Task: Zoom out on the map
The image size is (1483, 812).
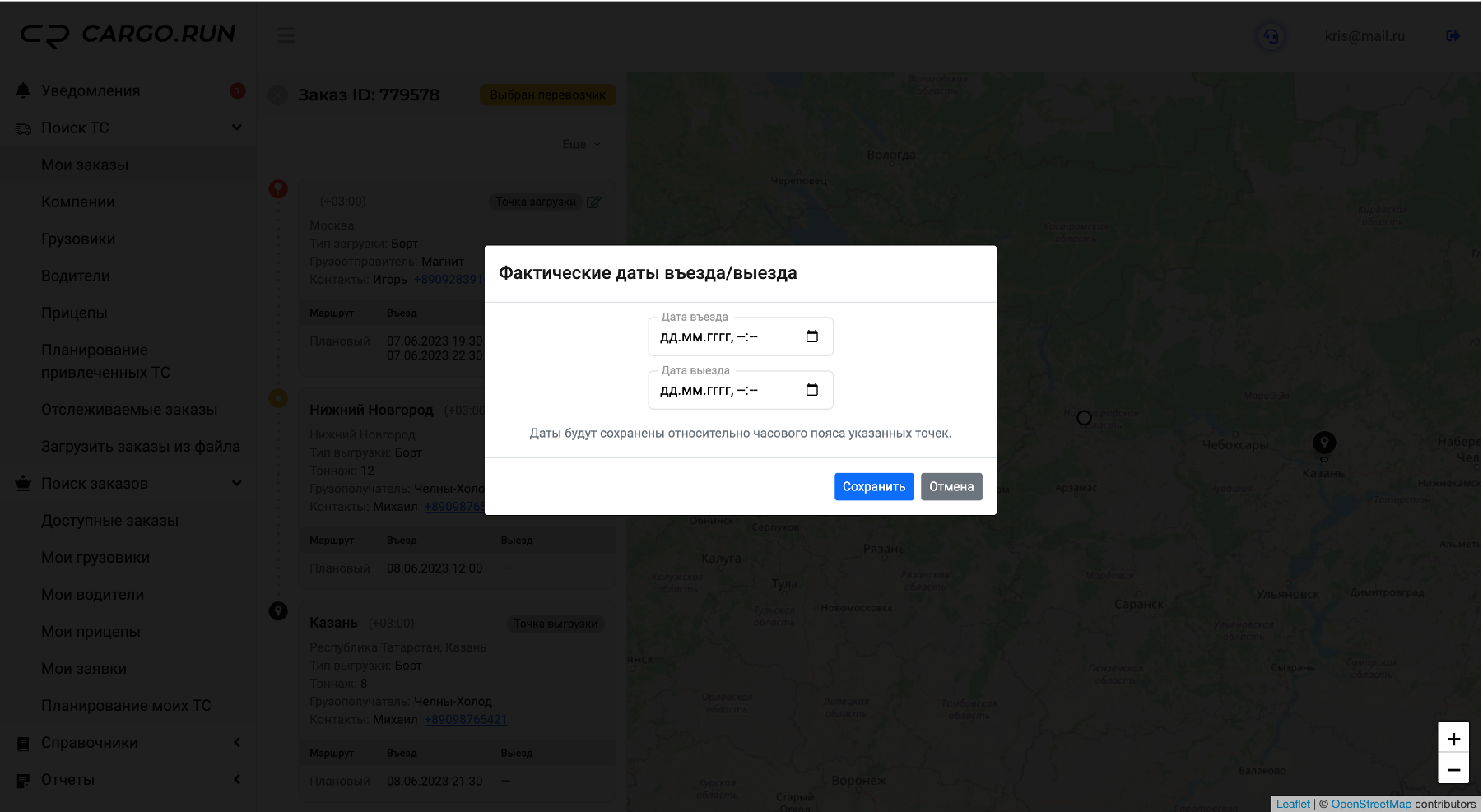Action: pos(1453,769)
